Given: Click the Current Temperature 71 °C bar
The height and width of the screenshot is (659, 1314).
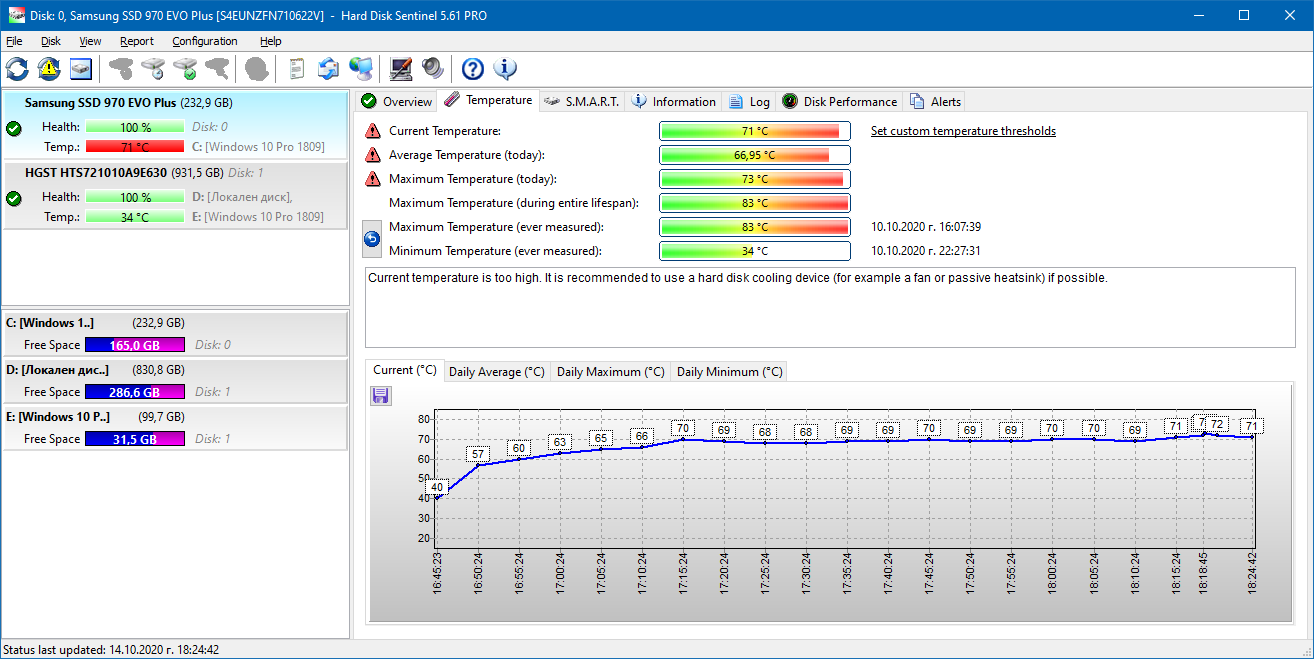Looking at the screenshot, I should (754, 131).
